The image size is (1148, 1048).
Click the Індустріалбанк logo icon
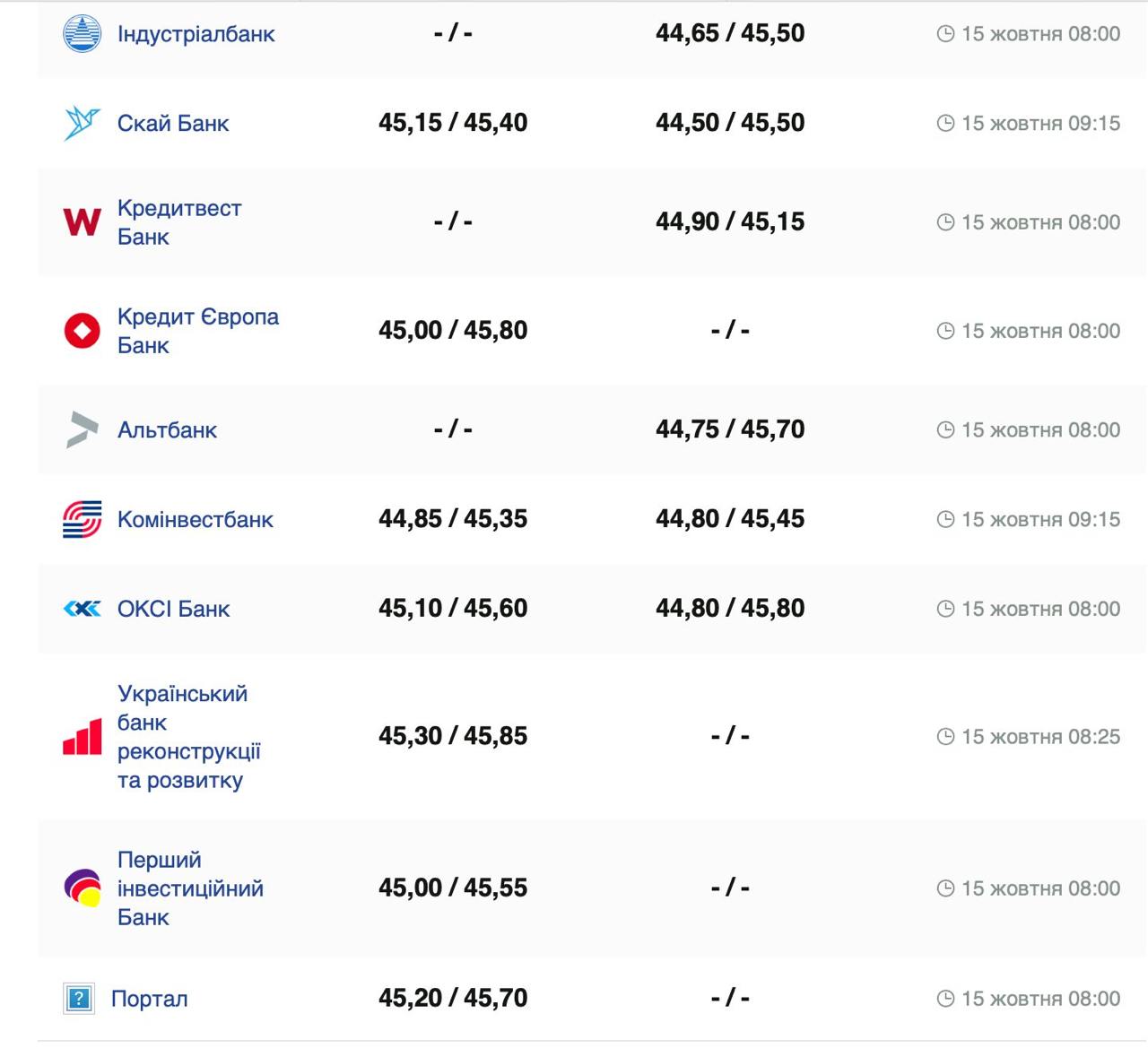pyautogui.click(x=82, y=34)
